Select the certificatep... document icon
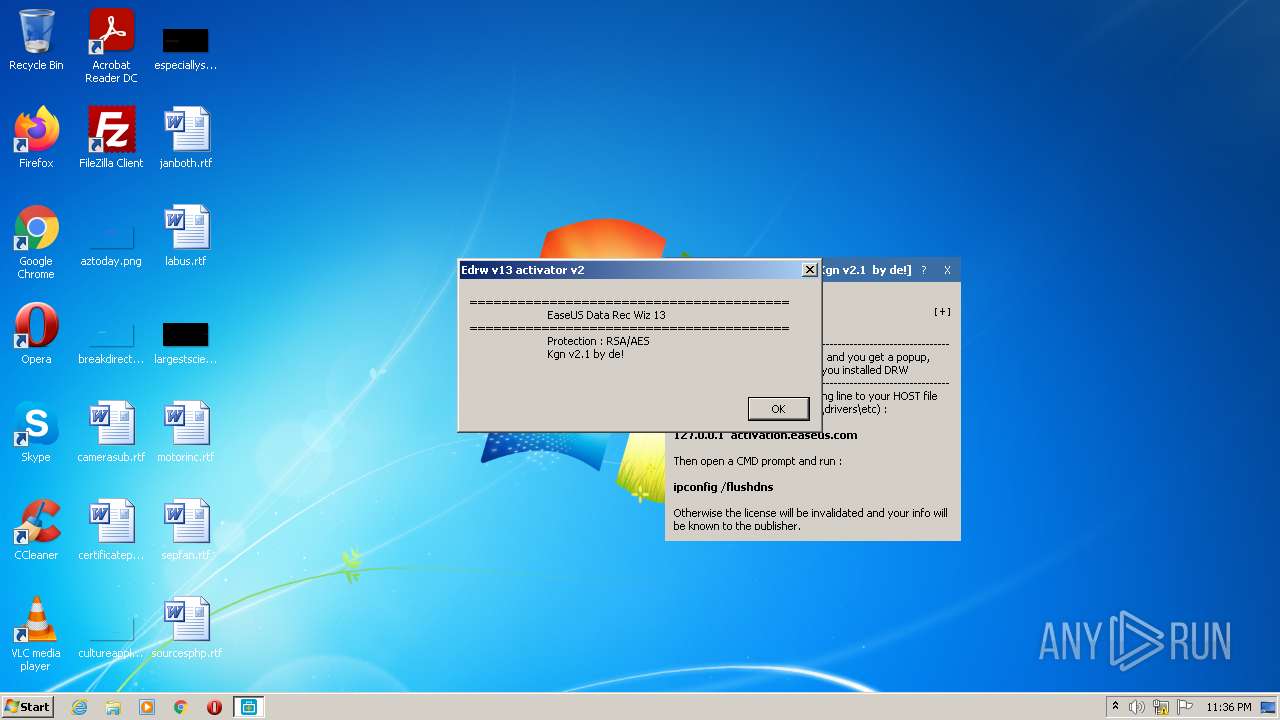The image size is (1280, 720). 111,529
